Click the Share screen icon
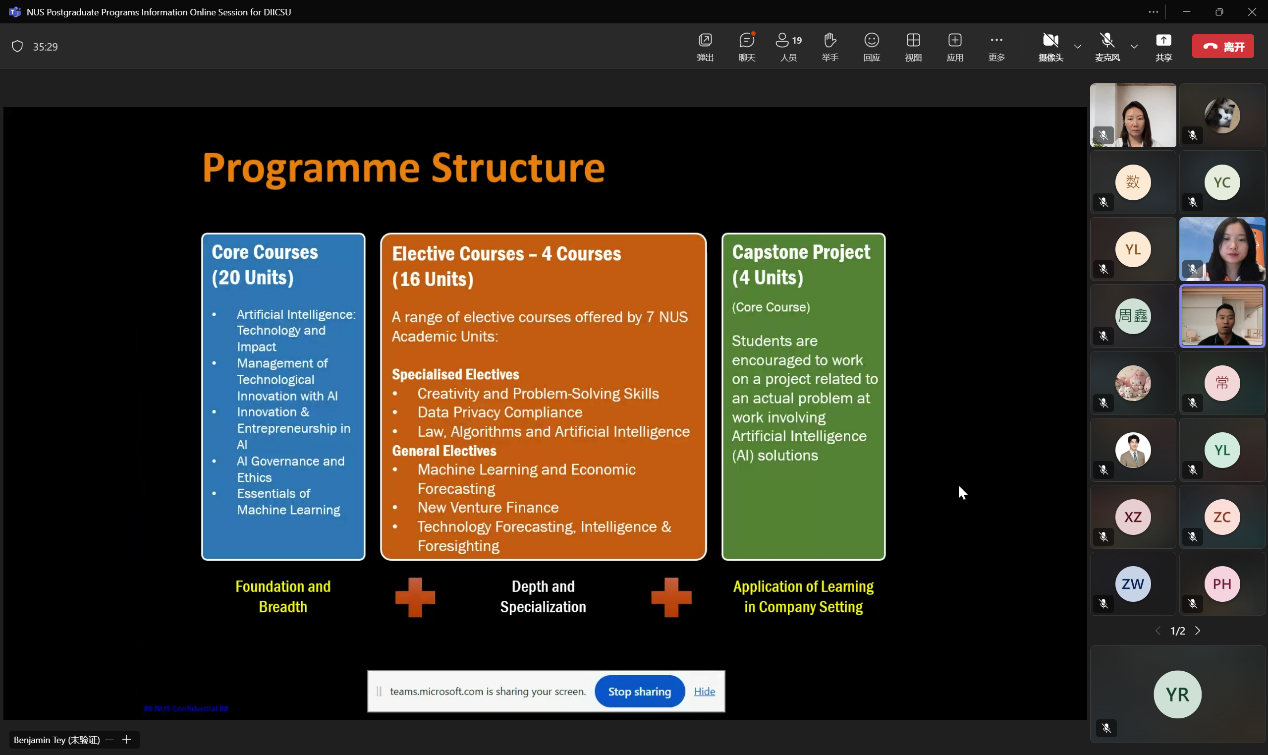This screenshot has height=755, width=1268. [x=1163, y=45]
